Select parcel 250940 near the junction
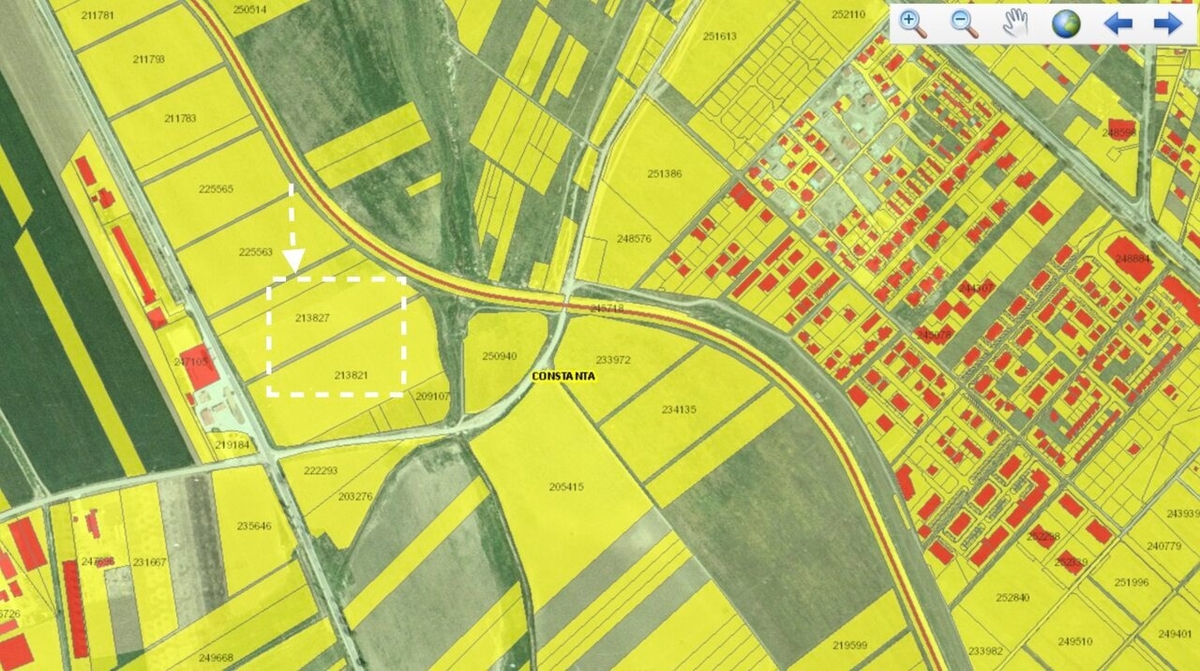Image resolution: width=1200 pixels, height=671 pixels. point(500,356)
